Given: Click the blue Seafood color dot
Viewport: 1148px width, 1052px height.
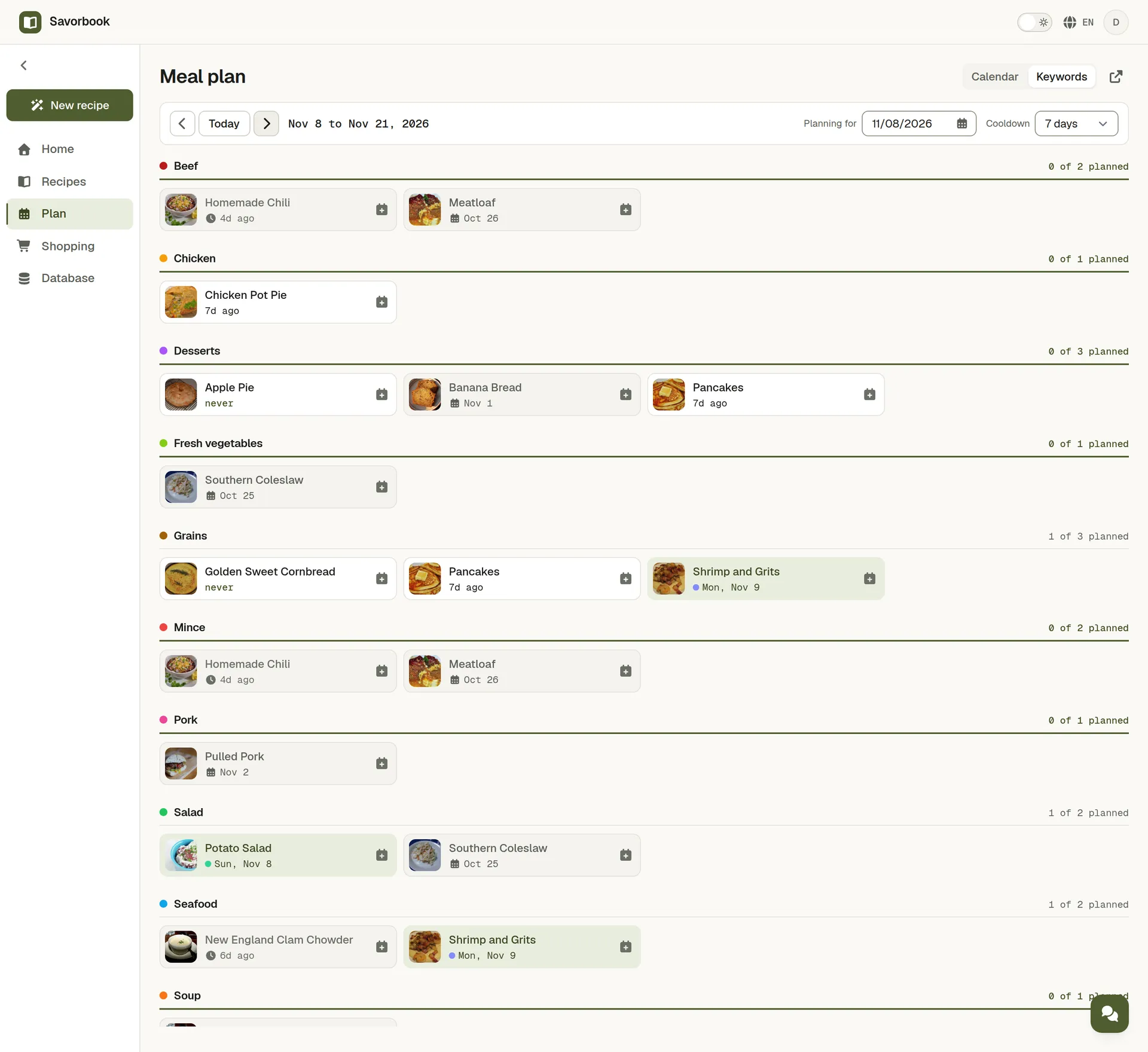Looking at the screenshot, I should [163, 904].
